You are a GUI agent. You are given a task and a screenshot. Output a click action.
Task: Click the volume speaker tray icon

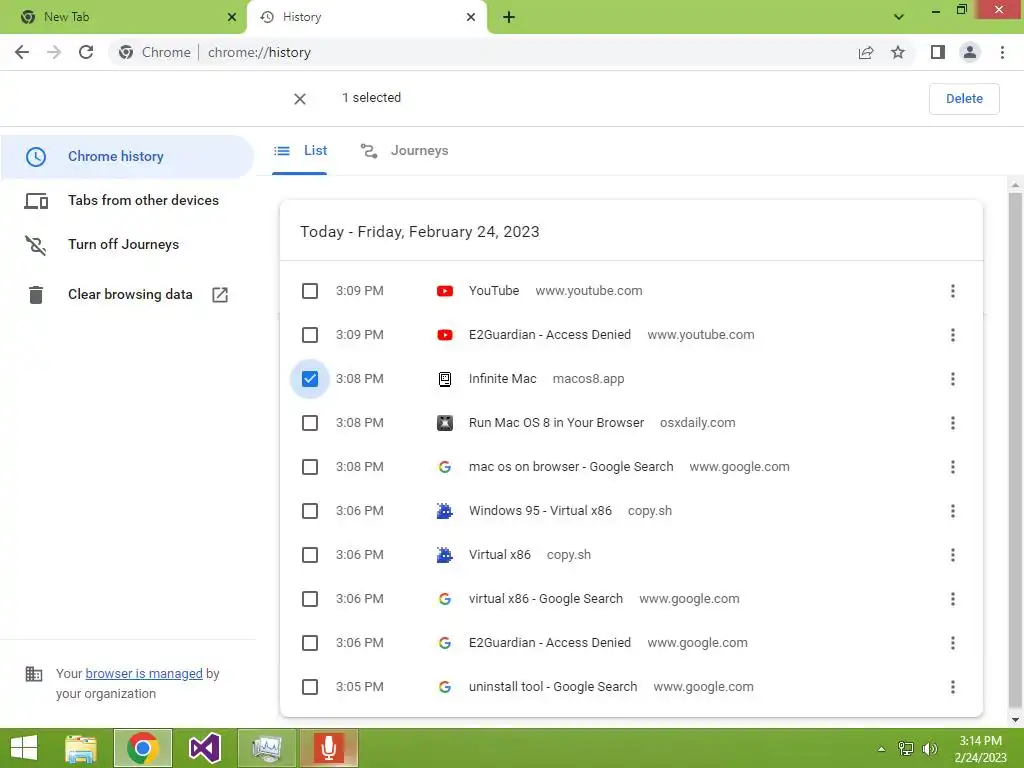point(929,748)
